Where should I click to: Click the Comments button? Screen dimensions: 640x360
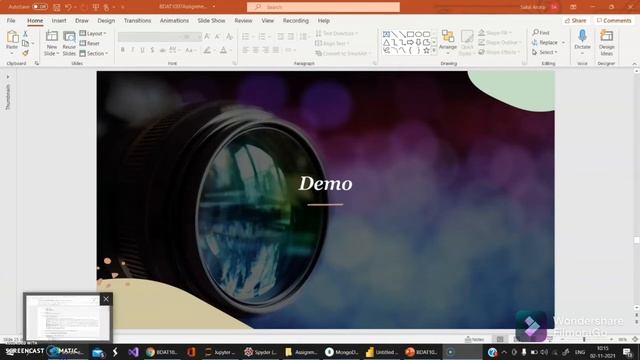tap(613, 20)
